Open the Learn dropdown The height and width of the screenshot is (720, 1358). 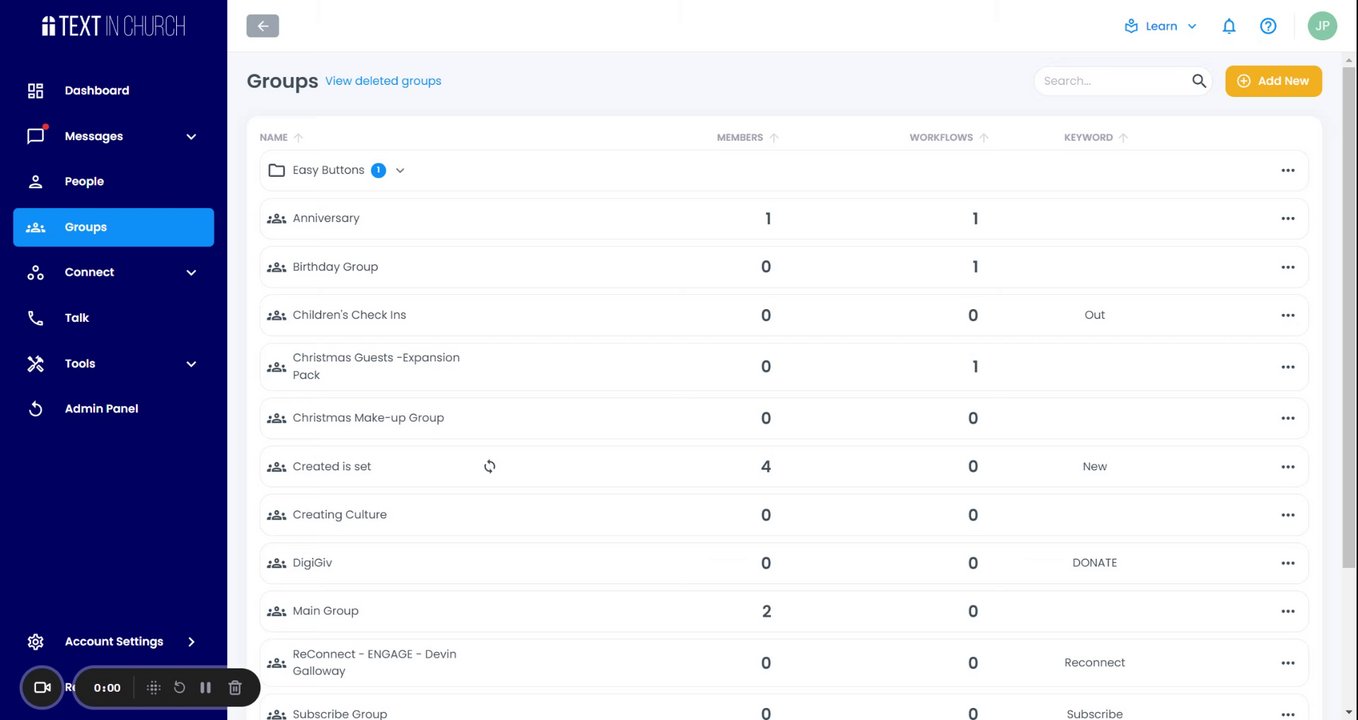coord(1160,27)
